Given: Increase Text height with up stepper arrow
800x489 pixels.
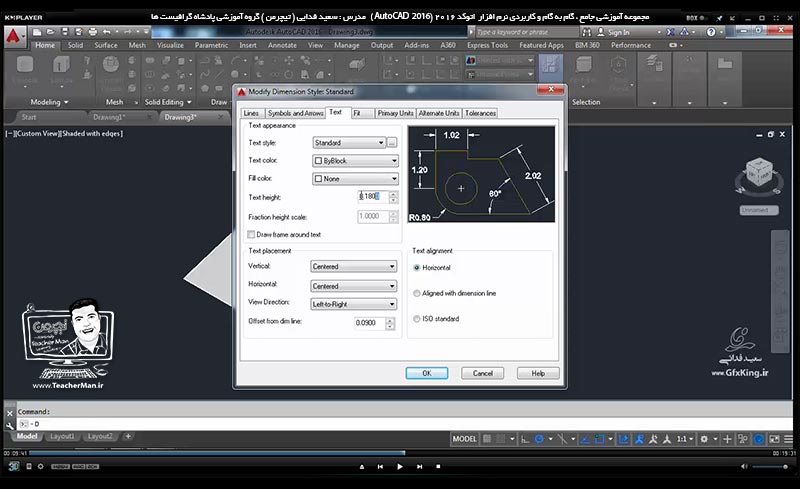Looking at the screenshot, I should click(x=393, y=193).
